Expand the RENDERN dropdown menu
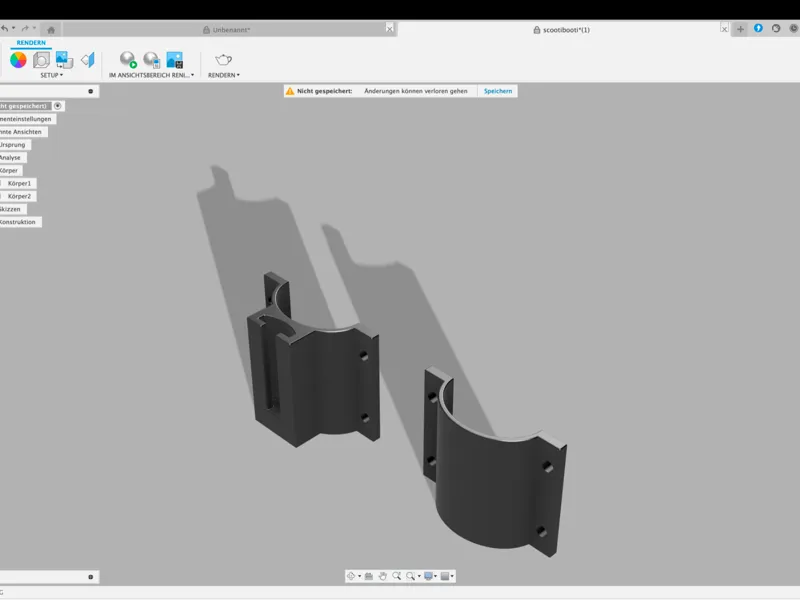This screenshot has height=600, width=800. pyautogui.click(x=223, y=75)
